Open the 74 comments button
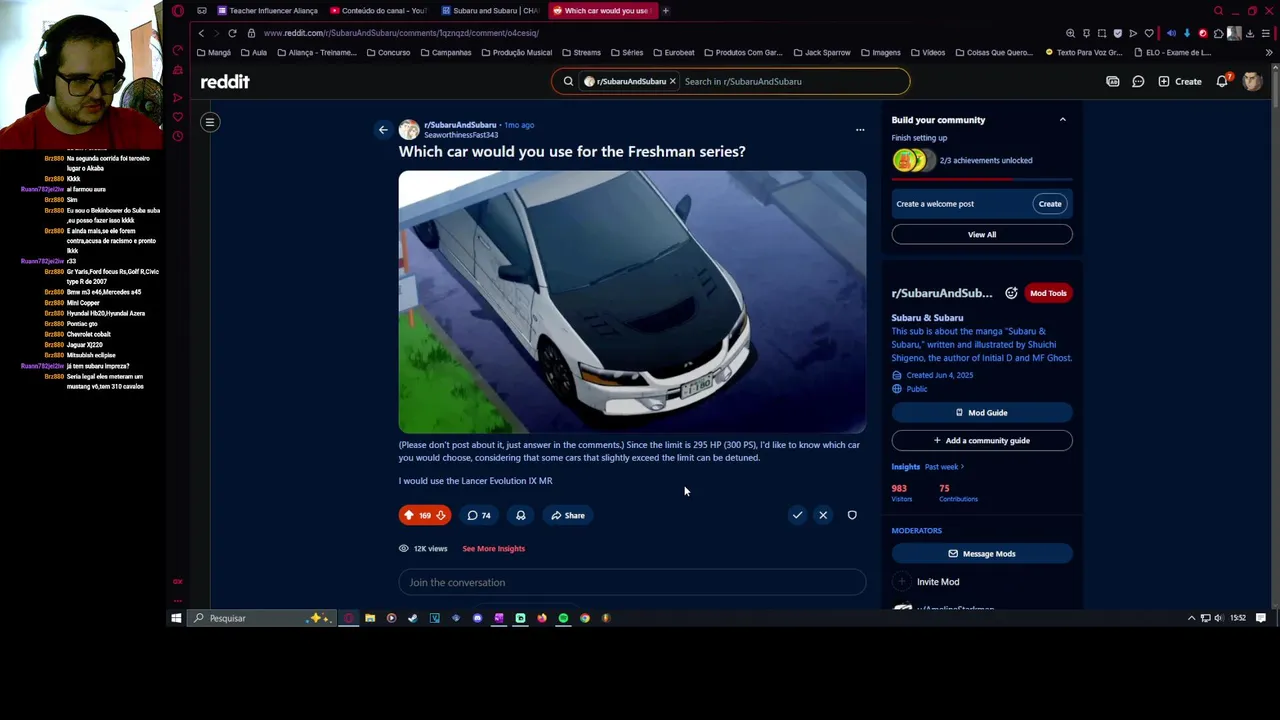Screen dimensions: 1280x720 click(479, 515)
